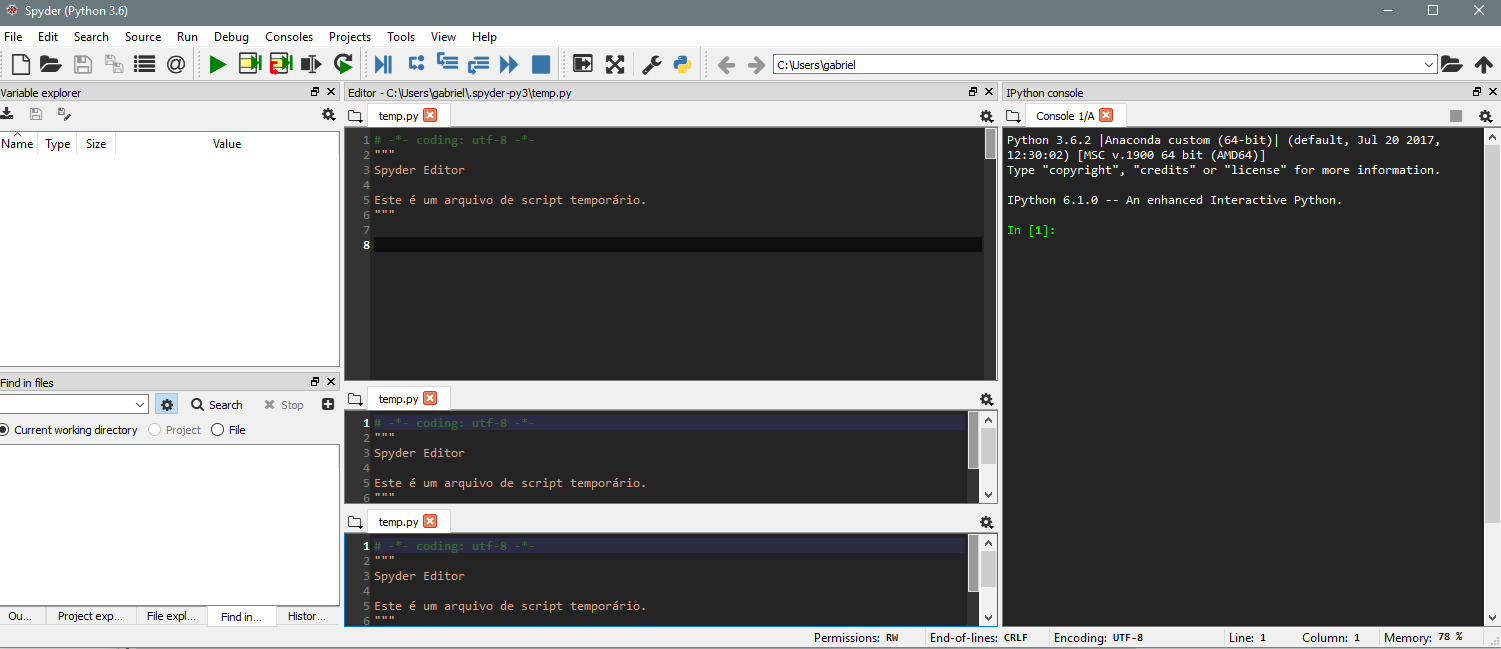This screenshot has height=649, width=1501.
Task: Open the editor pane options gear menu
Action: [987, 116]
